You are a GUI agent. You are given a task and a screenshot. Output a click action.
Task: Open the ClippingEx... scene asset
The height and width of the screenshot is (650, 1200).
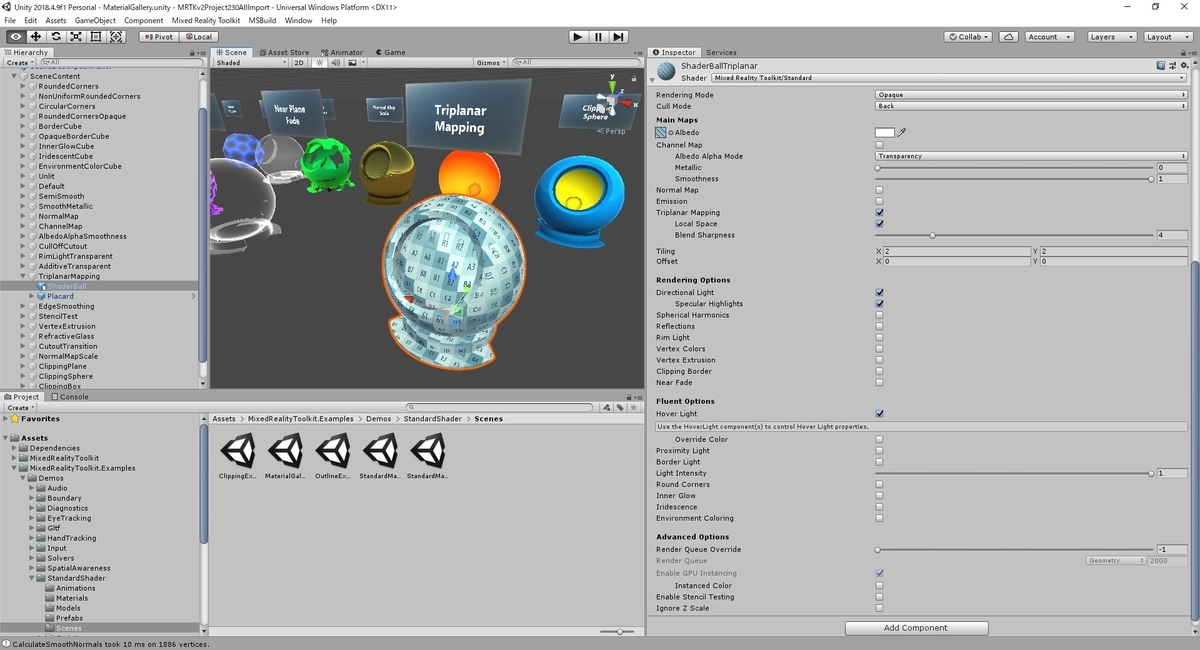[x=238, y=457]
